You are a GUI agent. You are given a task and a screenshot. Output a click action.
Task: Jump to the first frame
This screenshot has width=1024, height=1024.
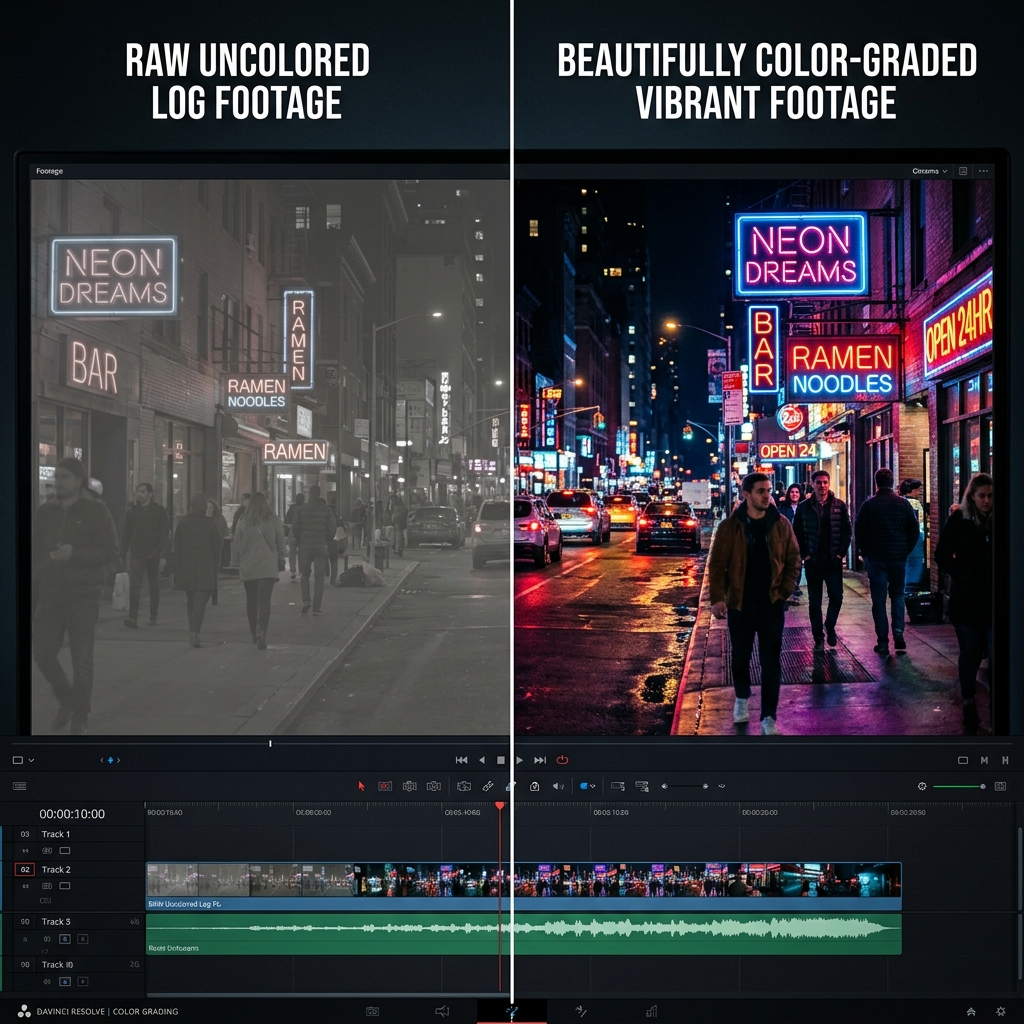click(461, 760)
